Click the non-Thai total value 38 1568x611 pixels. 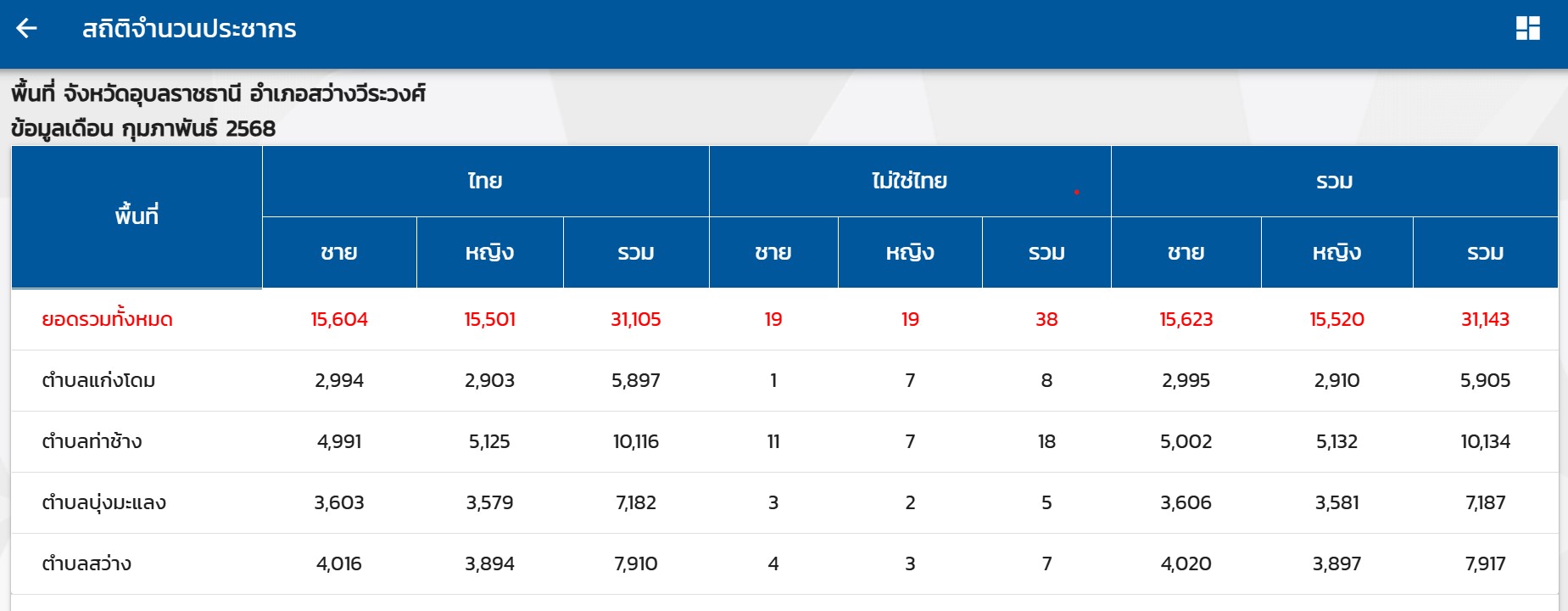pos(1046,320)
